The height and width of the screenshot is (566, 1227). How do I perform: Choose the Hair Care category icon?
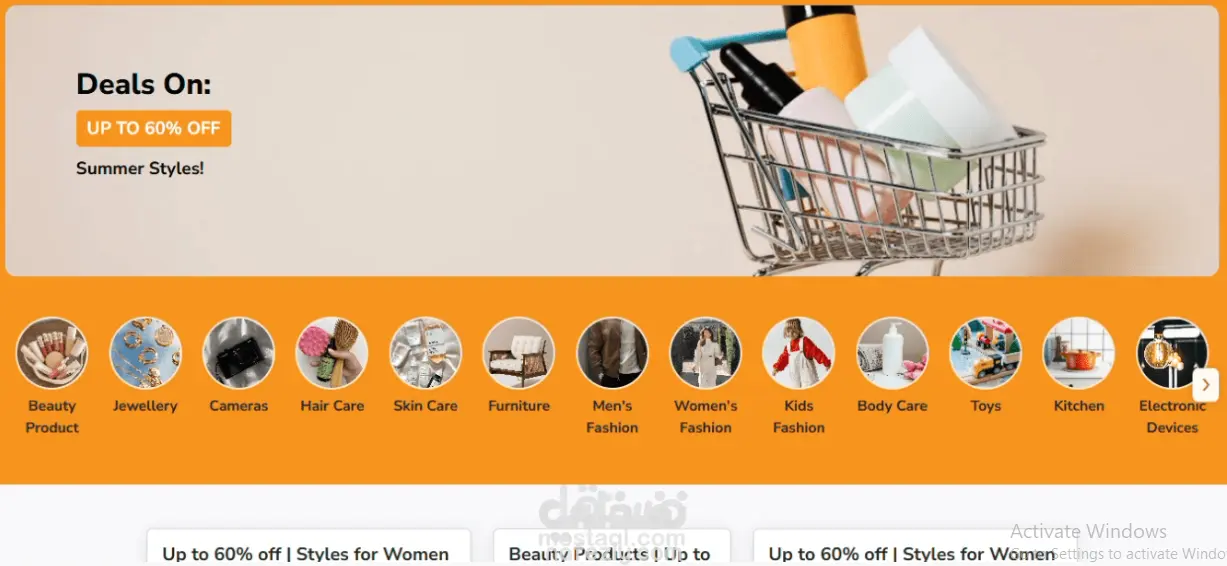pyautogui.click(x=332, y=353)
